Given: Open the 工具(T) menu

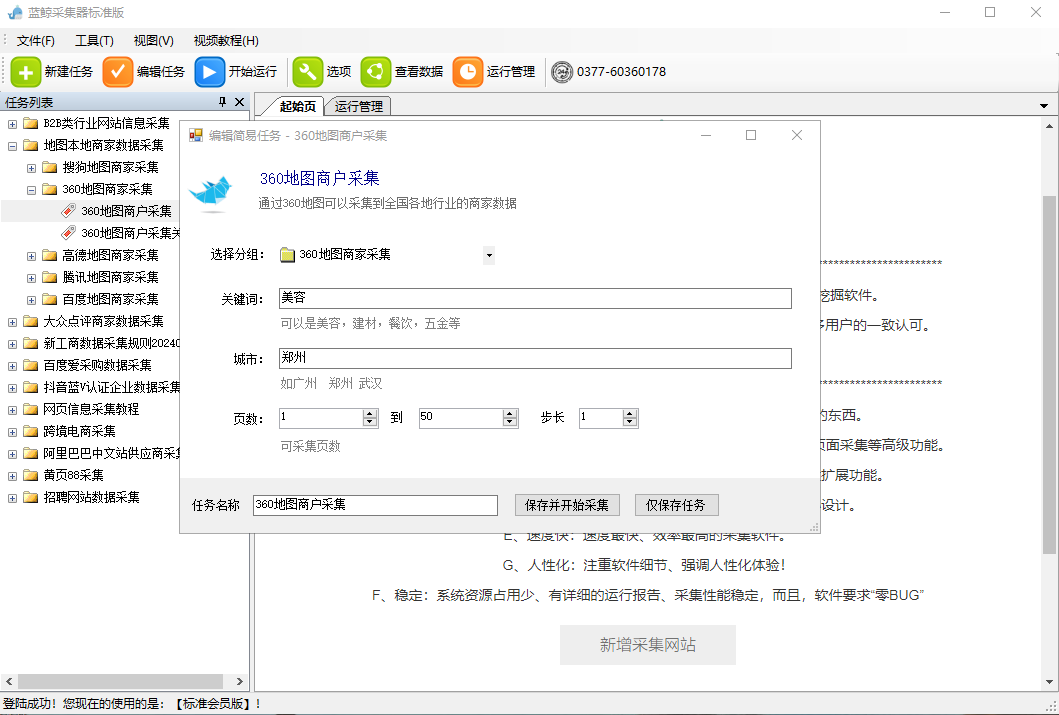Looking at the screenshot, I should (94, 41).
